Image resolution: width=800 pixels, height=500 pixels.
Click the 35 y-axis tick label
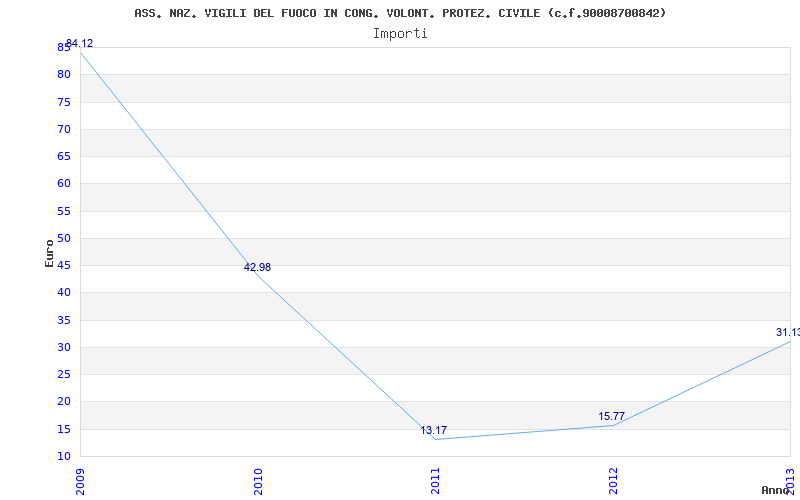pyautogui.click(x=63, y=320)
